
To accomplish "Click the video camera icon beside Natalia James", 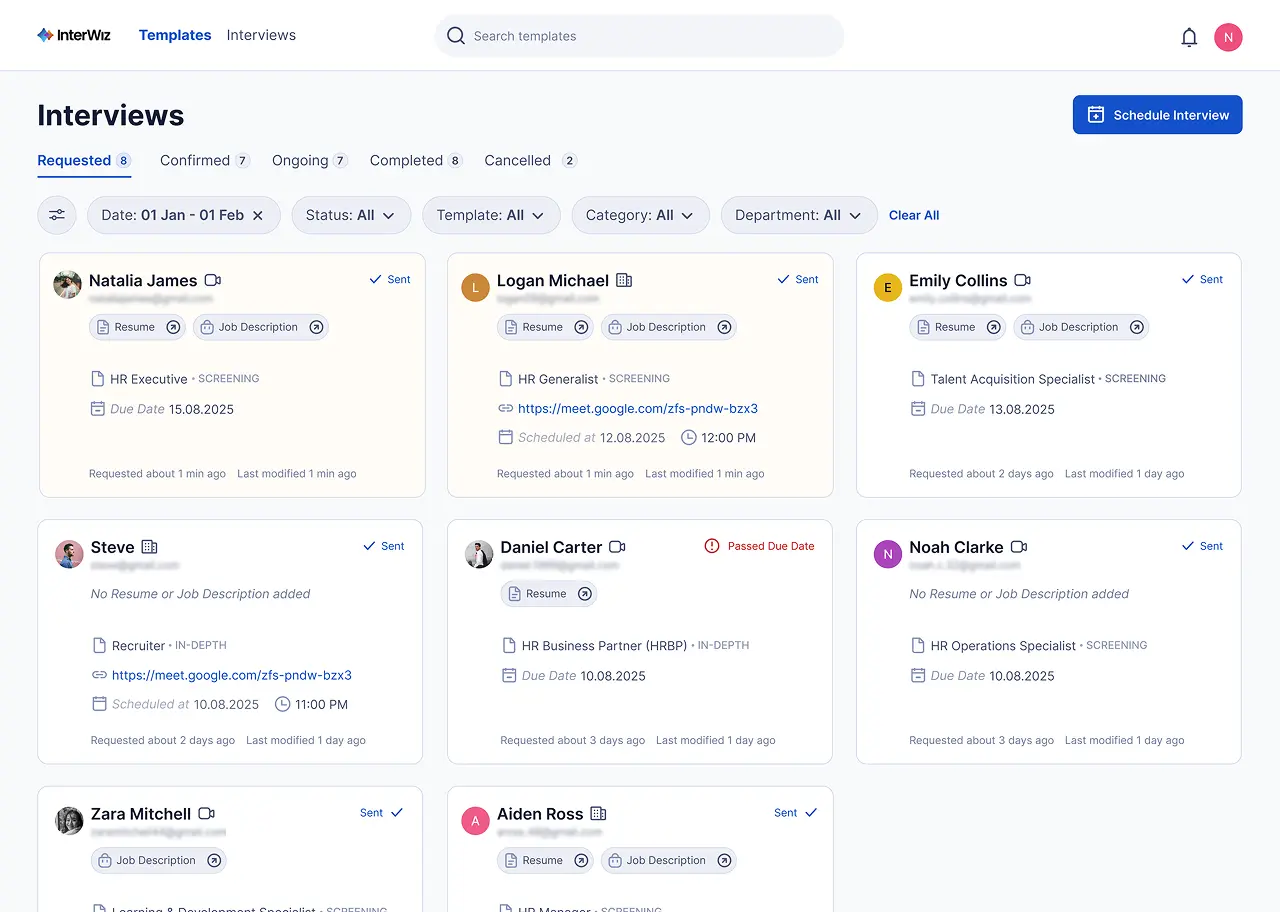I will coord(212,281).
